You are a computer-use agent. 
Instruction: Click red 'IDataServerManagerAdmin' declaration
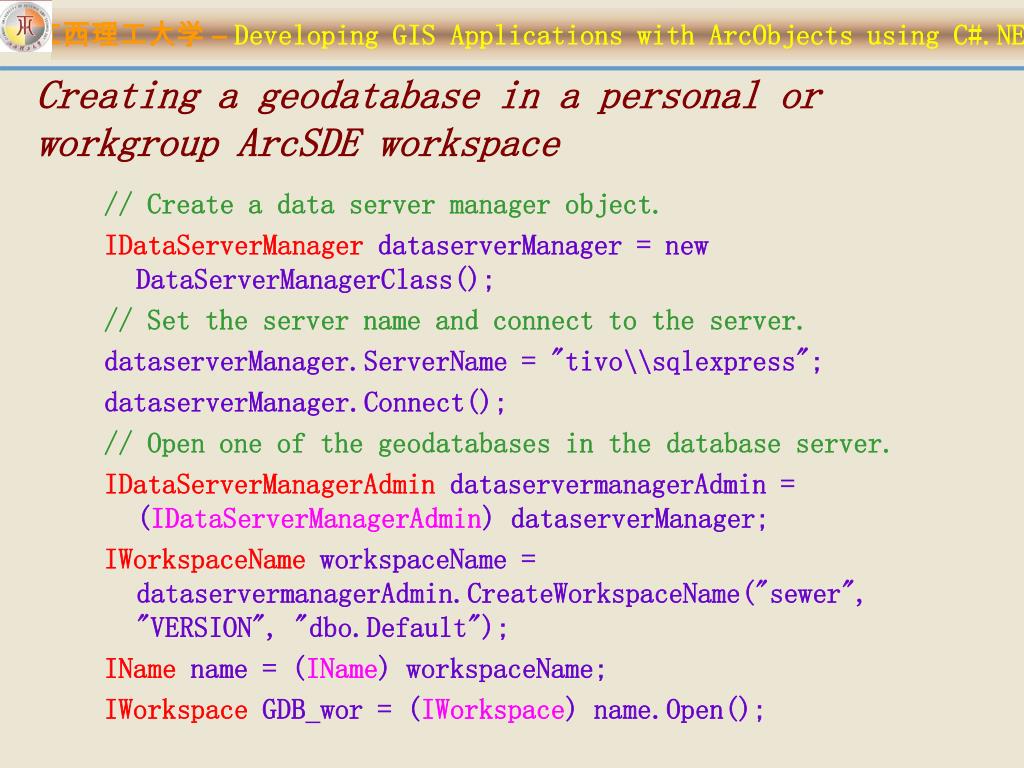point(270,485)
